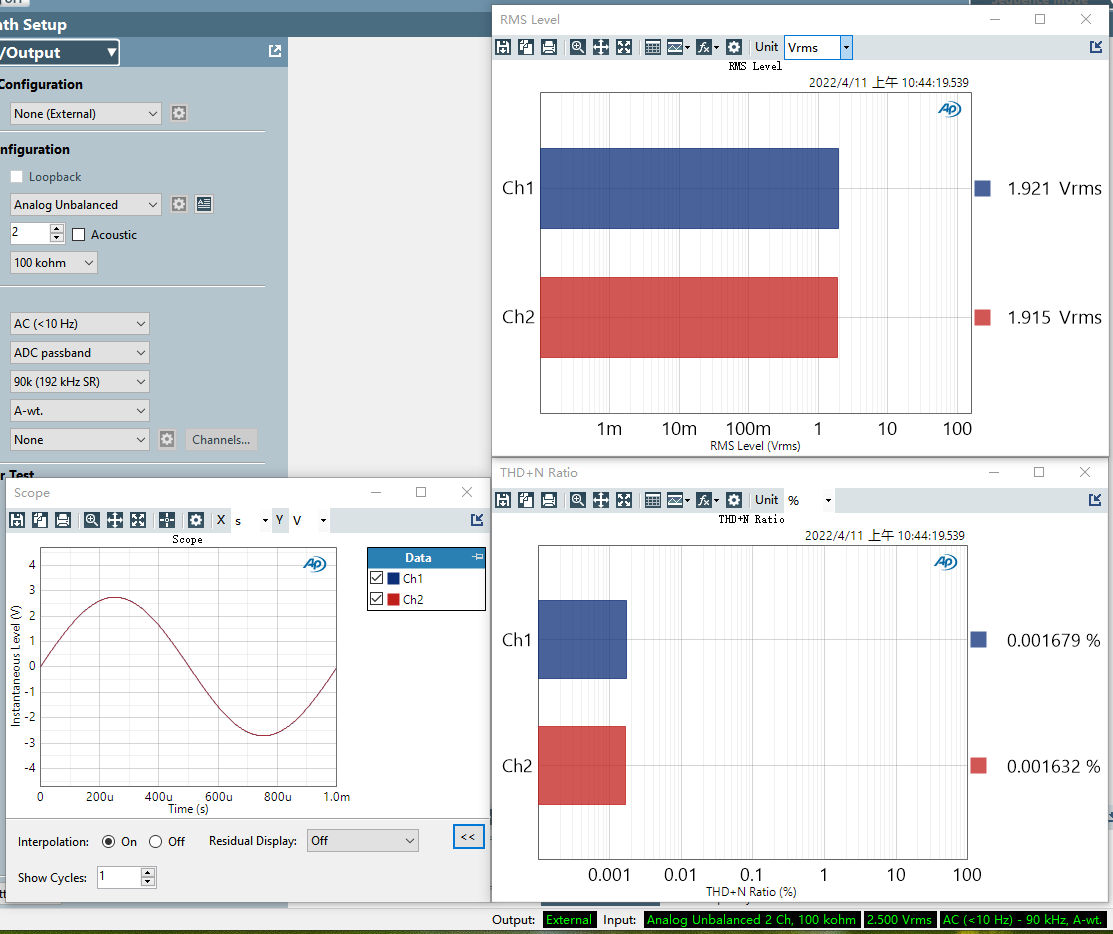
Task: Open the Residual Display dropdown
Action: (x=362, y=841)
